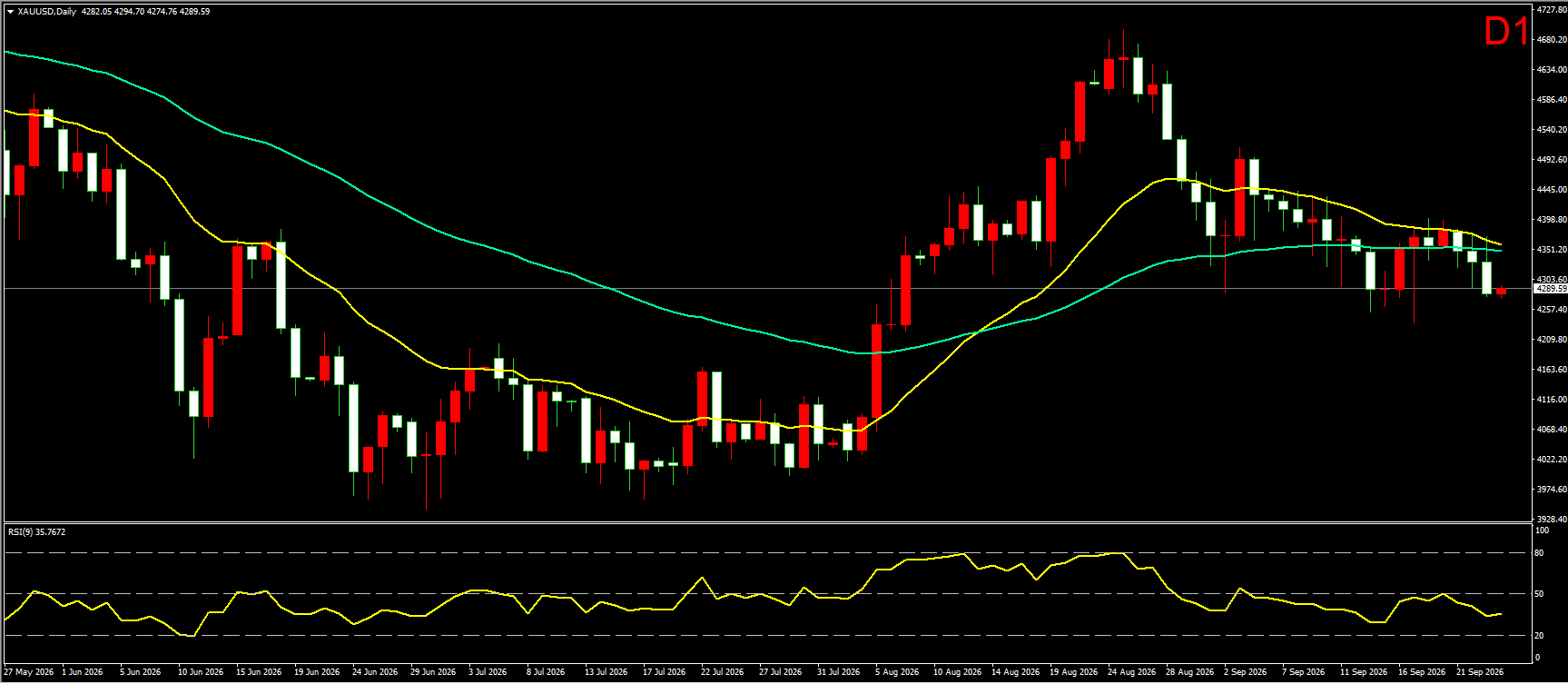This screenshot has height=684, width=1568.
Task: Click the closing price 4289.59 in the chart header
Action: (195, 12)
